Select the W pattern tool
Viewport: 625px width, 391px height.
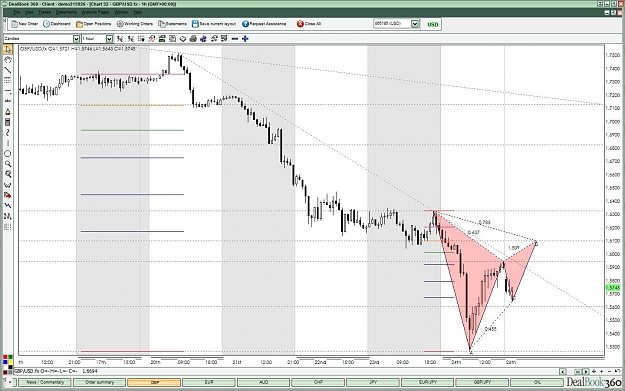pos(8,185)
